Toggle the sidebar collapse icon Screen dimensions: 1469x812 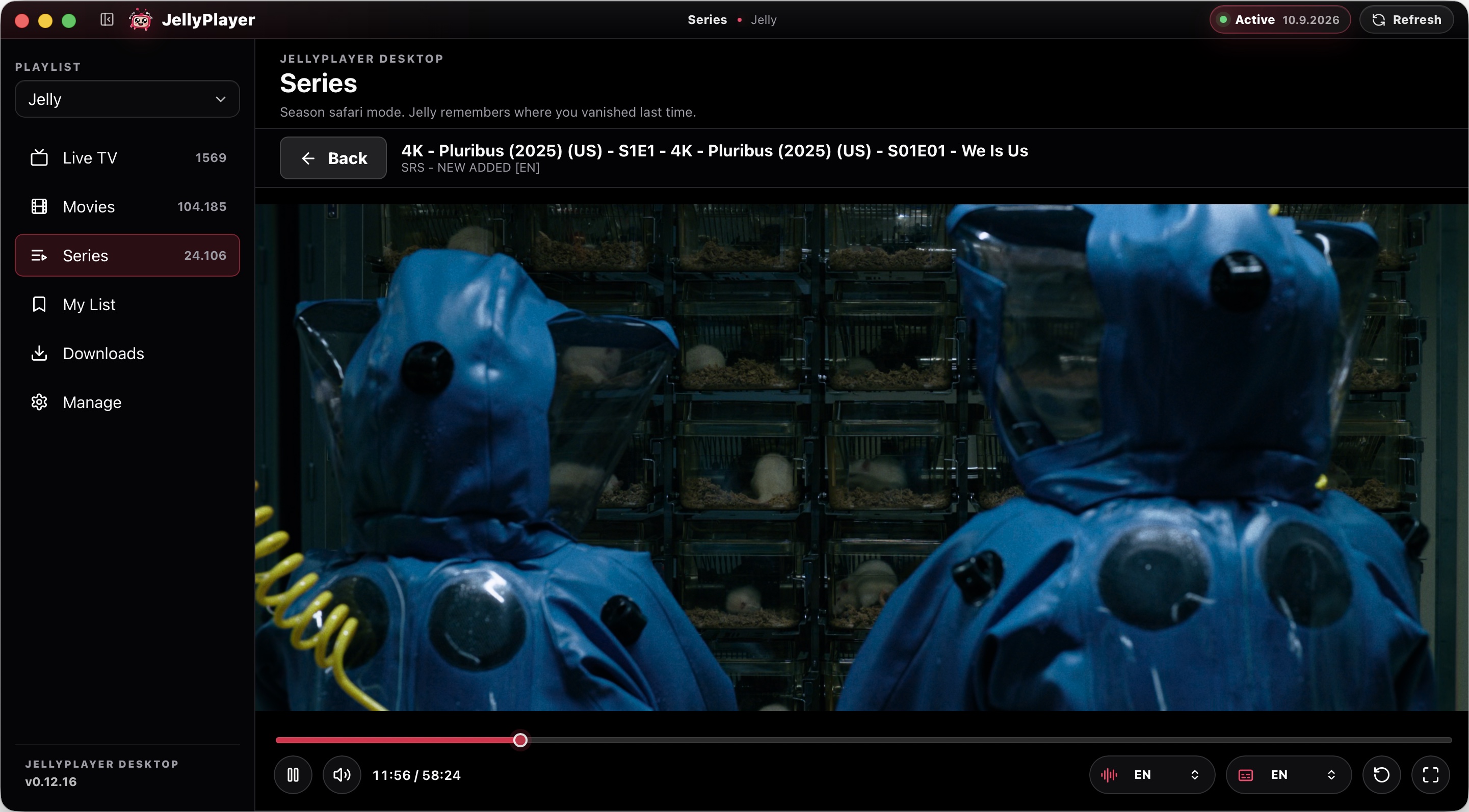[107, 20]
